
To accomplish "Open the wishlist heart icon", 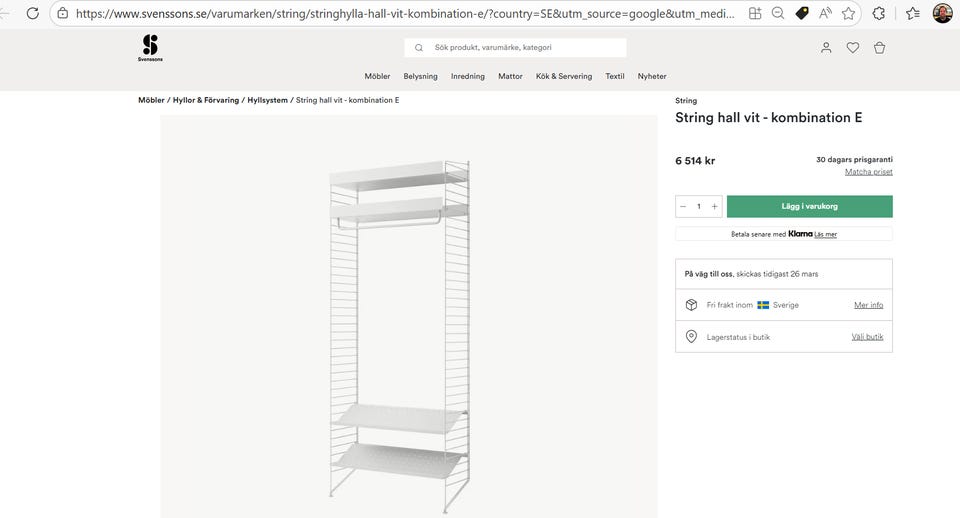I will point(853,47).
